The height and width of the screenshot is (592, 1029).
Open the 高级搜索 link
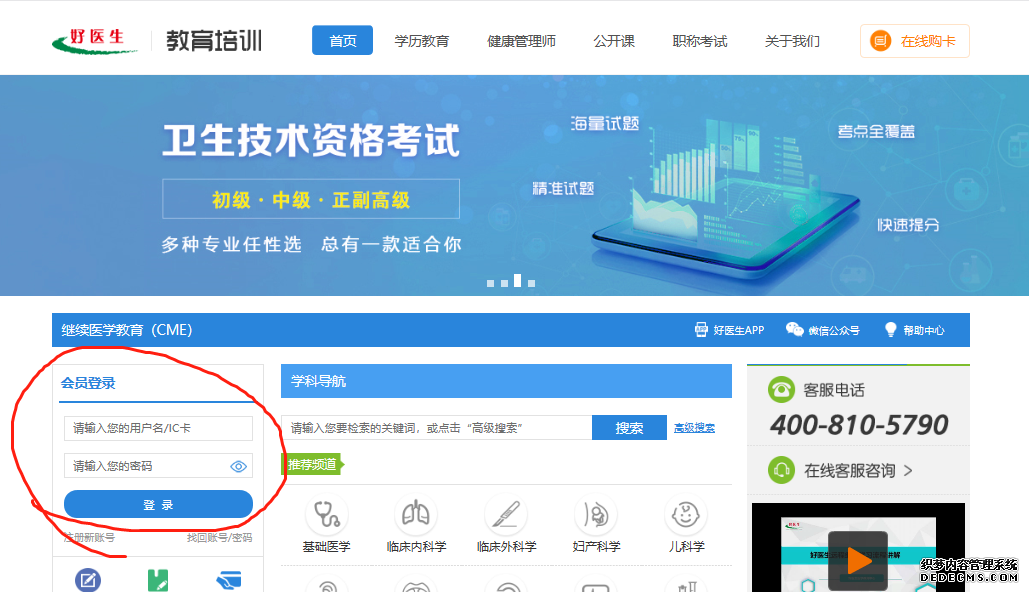[x=694, y=428]
